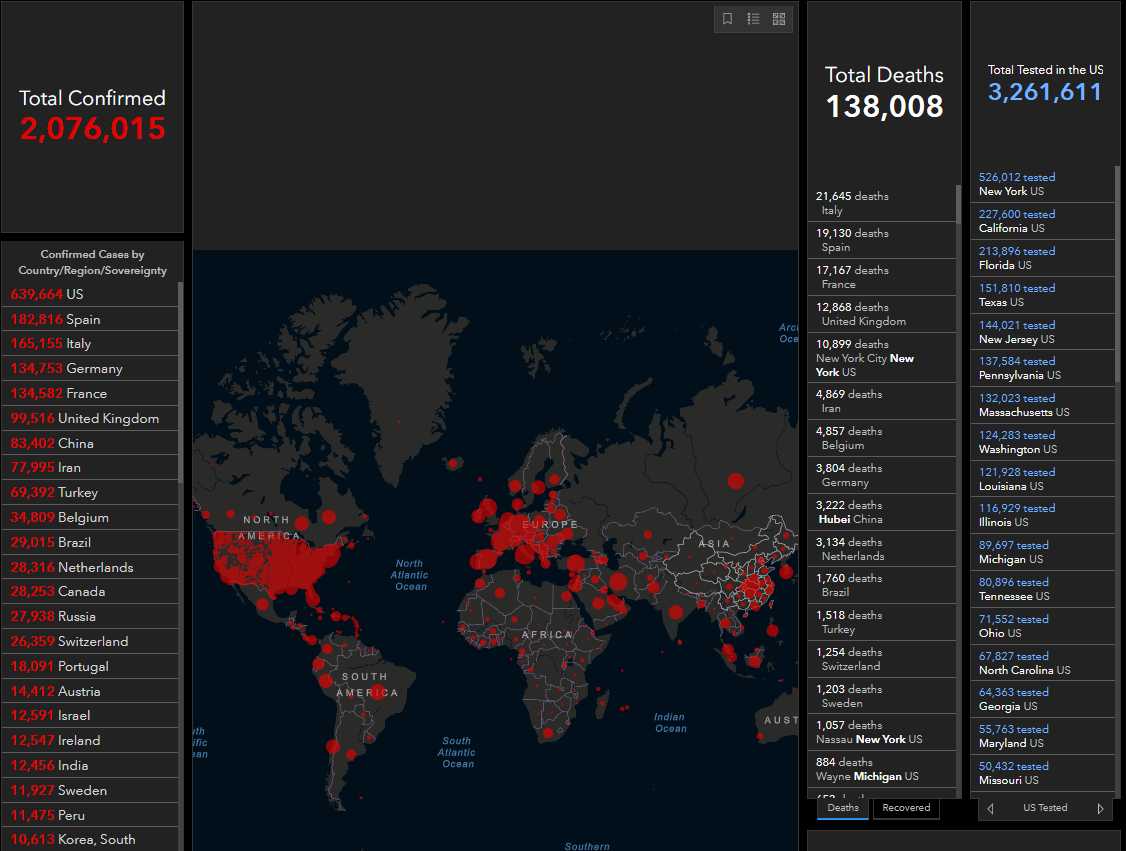This screenshot has width=1126, height=851.
Task: Go to next US Tested panel arrow
Action: (1100, 808)
